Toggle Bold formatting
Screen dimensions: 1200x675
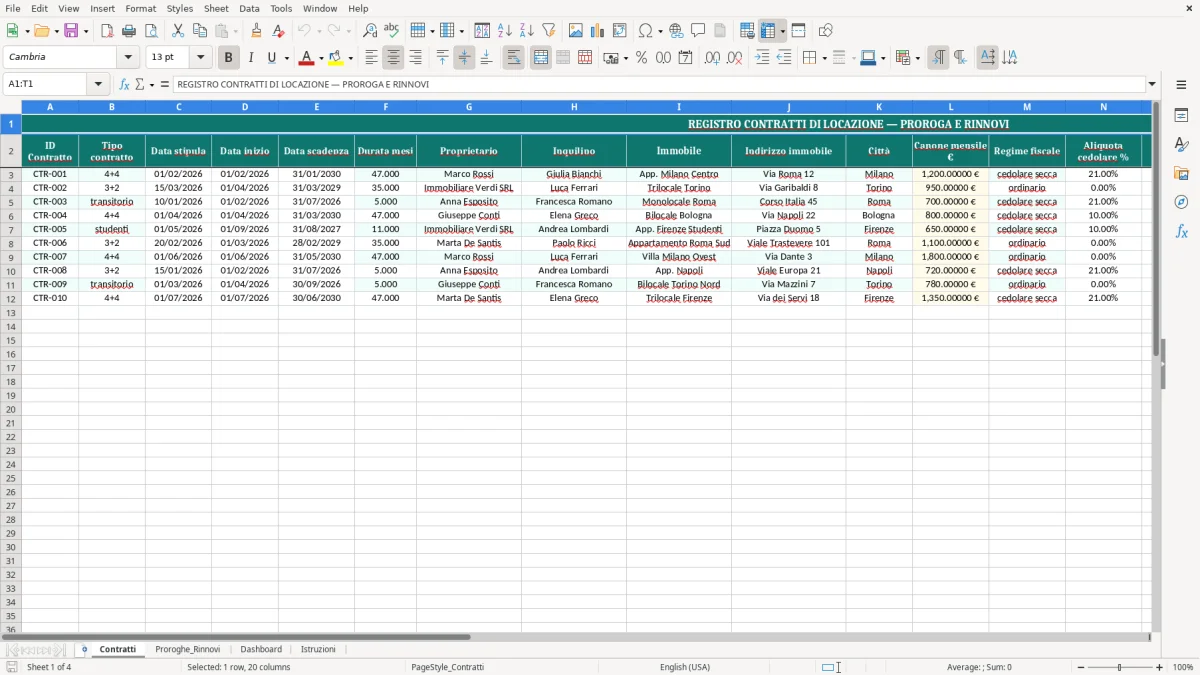(229, 58)
